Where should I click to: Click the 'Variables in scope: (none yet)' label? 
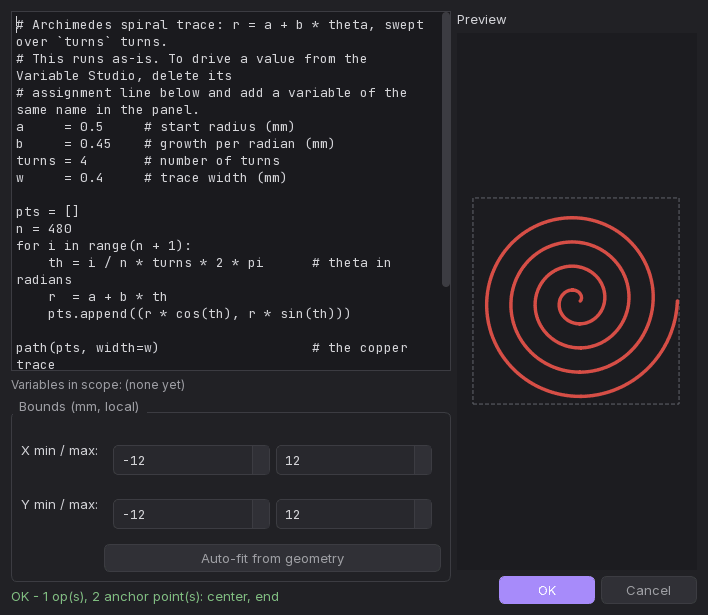click(98, 385)
